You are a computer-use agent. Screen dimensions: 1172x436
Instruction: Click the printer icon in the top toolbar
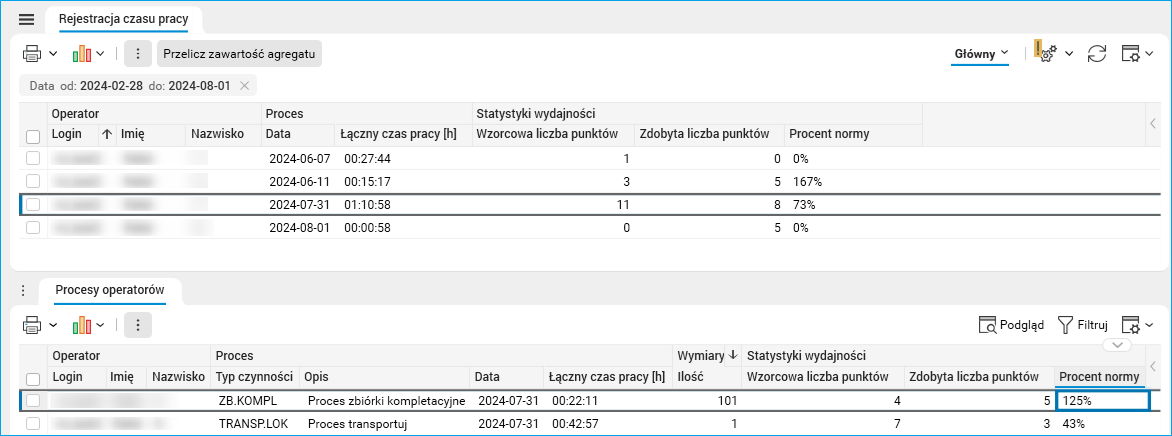point(32,54)
